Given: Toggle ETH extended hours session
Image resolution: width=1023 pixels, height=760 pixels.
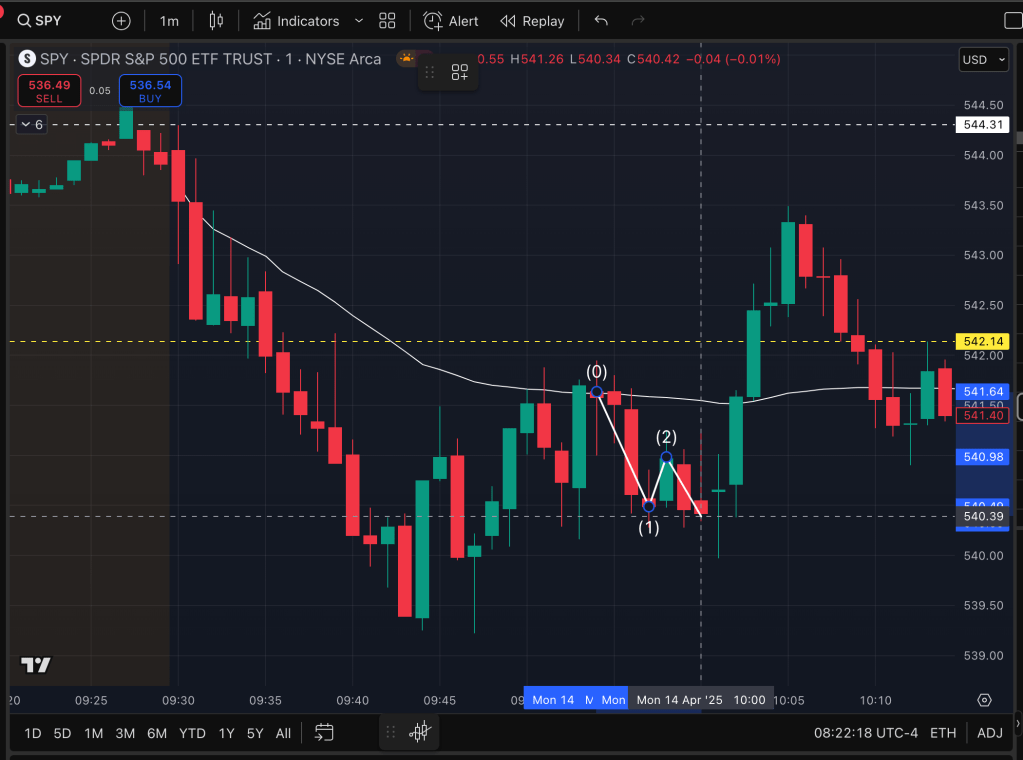Looking at the screenshot, I should pyautogui.click(x=943, y=733).
